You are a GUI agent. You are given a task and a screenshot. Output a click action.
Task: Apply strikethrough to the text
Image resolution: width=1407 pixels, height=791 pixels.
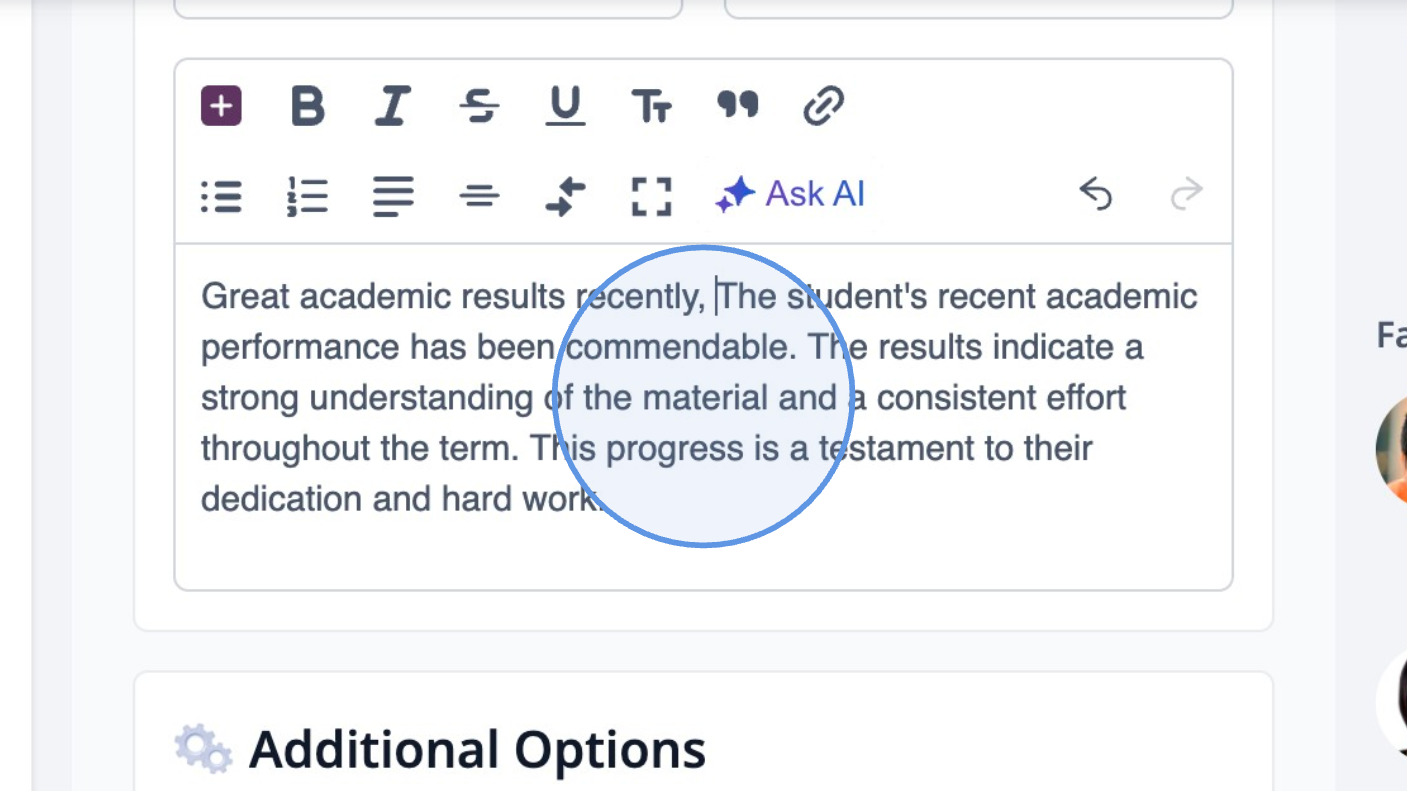point(478,106)
